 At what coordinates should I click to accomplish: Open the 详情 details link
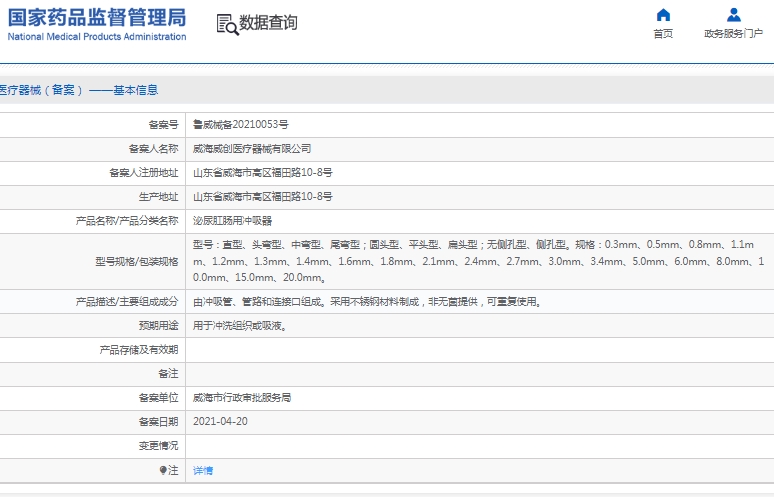(x=202, y=470)
